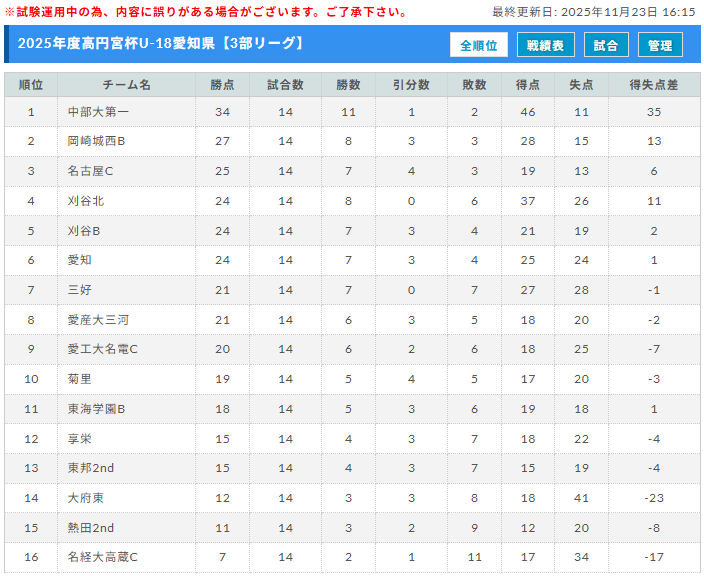
Task: Open the 愛産大三河 team entry
Action: 98,320
